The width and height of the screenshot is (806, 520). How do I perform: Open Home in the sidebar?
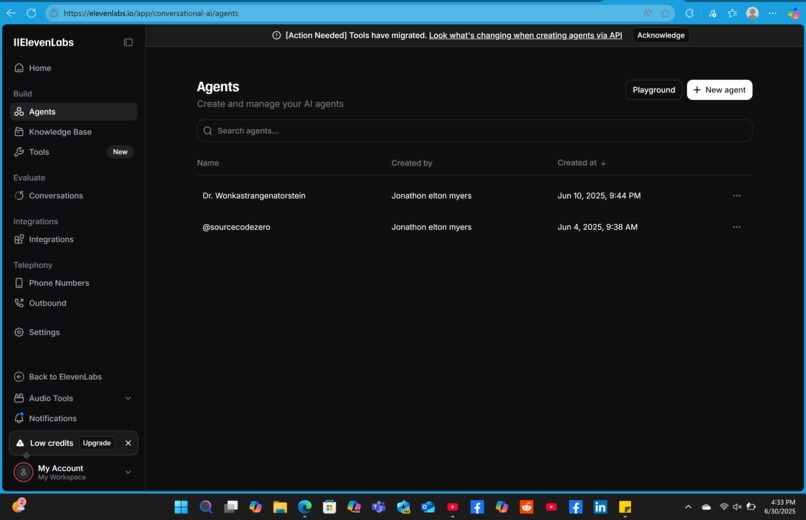40,68
